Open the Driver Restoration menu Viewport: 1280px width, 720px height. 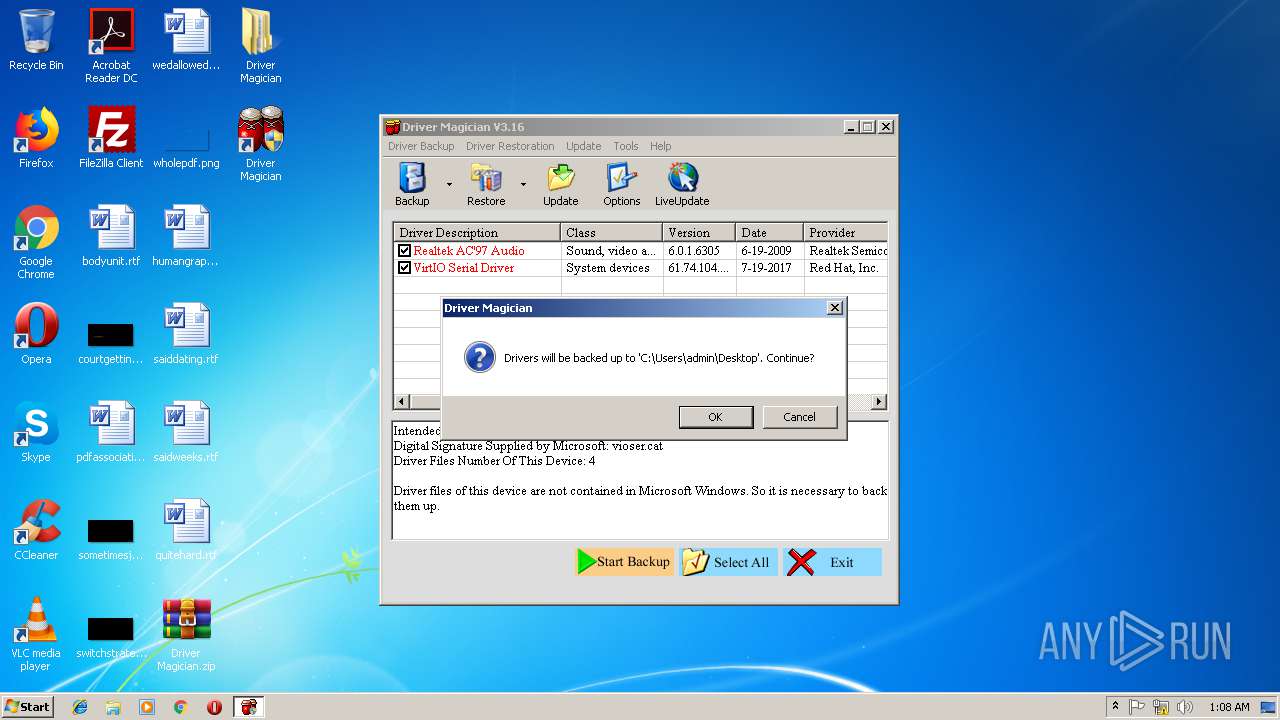510,146
